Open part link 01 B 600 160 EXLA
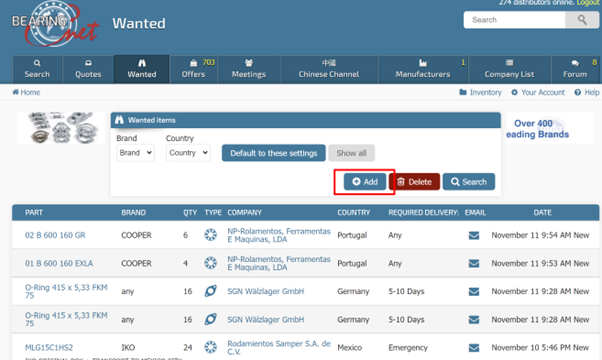This screenshot has height=360, width=602. pos(59,263)
